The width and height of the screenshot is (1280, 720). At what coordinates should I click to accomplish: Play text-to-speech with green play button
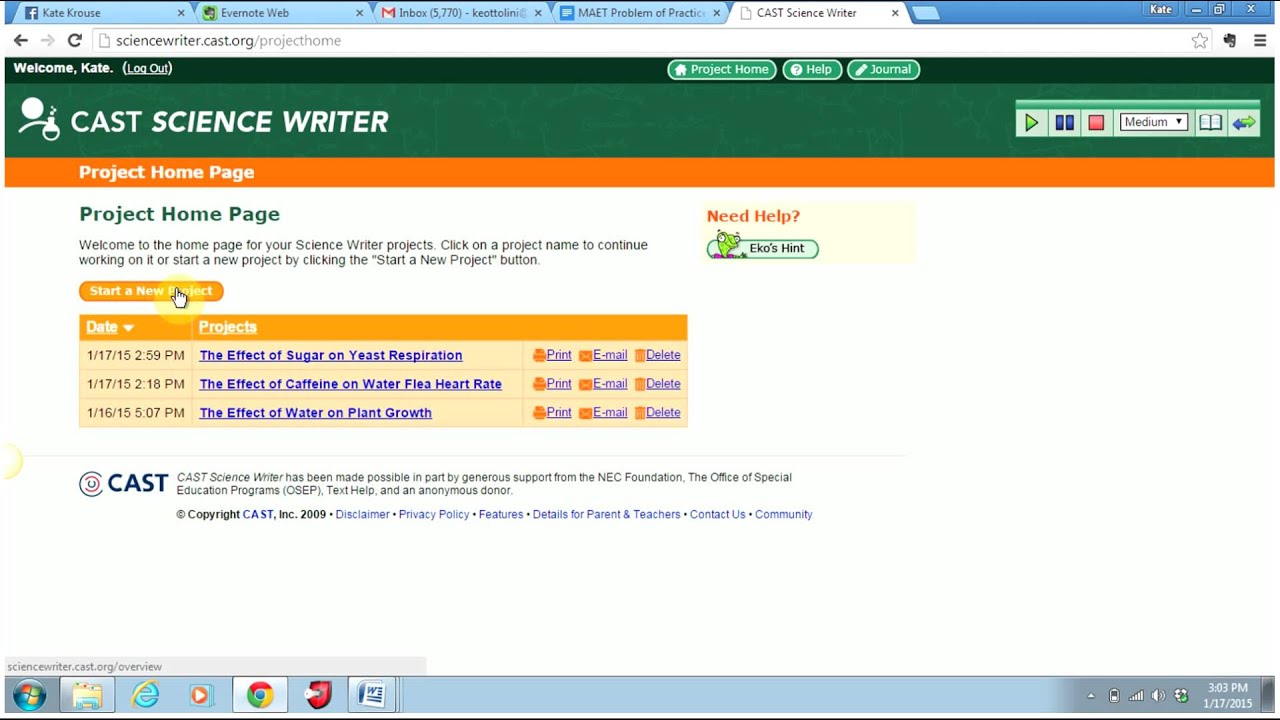click(1031, 122)
